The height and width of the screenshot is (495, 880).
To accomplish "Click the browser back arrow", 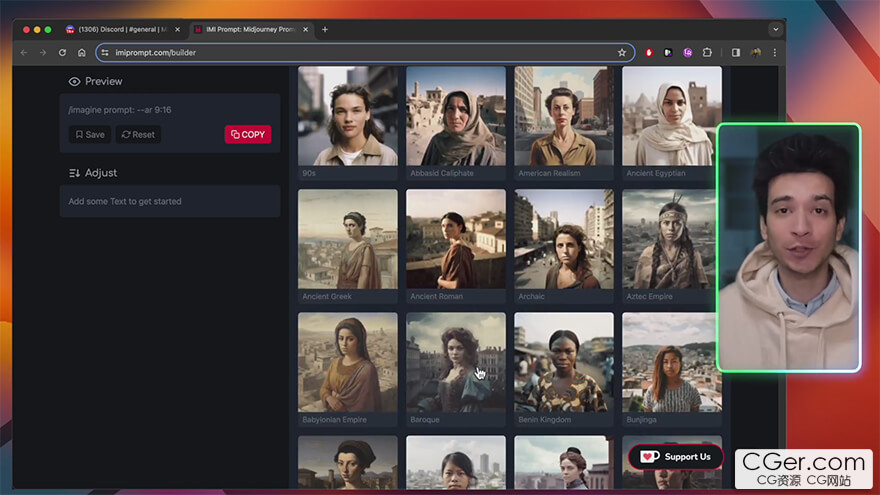I will click(24, 52).
